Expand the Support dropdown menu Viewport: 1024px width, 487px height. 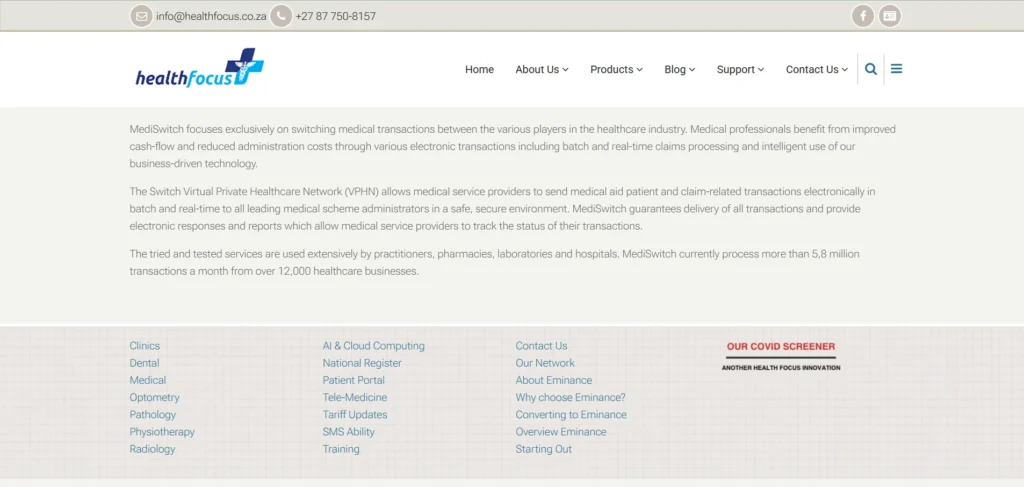pos(741,69)
